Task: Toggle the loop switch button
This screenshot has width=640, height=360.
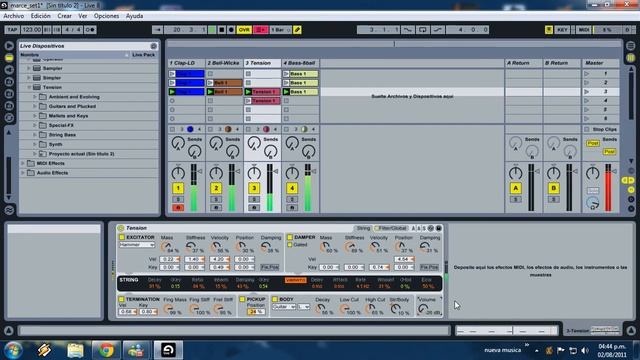Action: [x=422, y=30]
